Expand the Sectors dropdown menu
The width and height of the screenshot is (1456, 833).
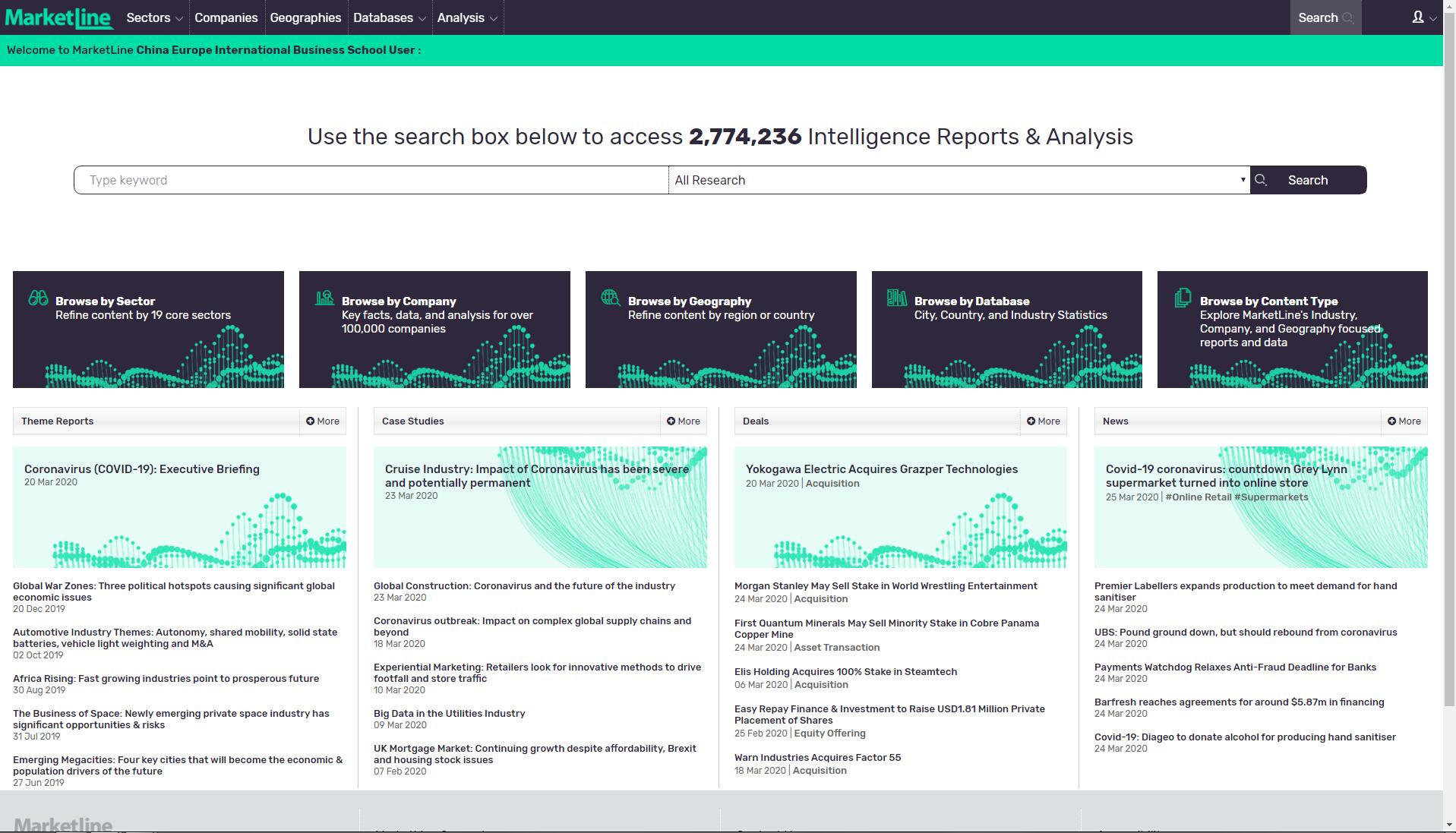coord(154,17)
